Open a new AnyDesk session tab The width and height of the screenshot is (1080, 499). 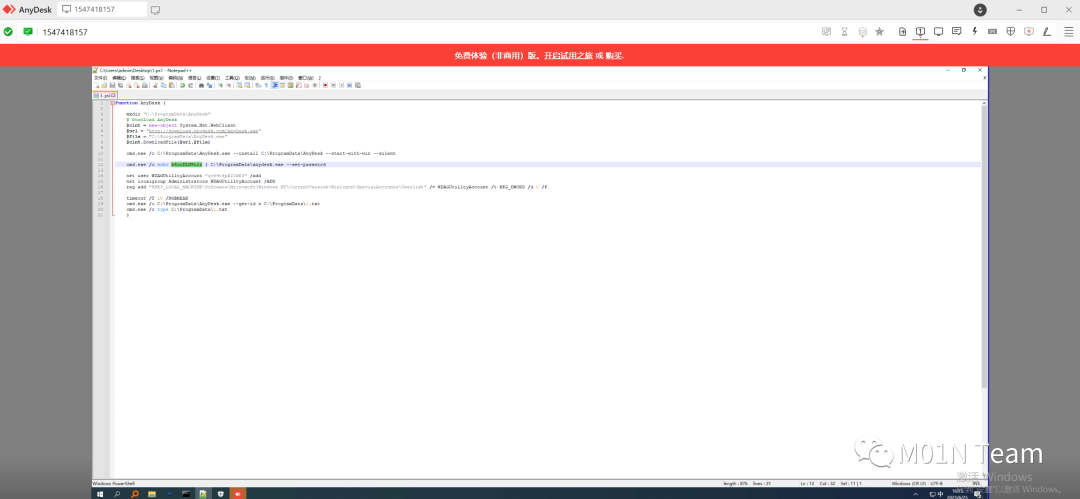156,10
